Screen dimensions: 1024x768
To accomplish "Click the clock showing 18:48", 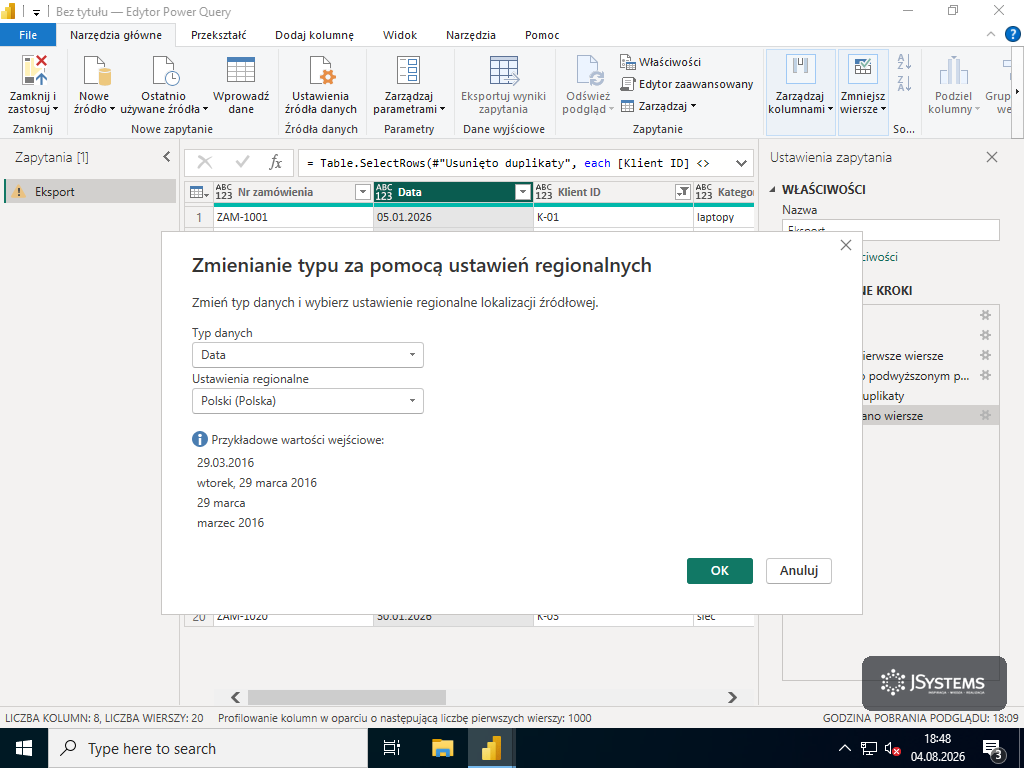I will pos(938,739).
